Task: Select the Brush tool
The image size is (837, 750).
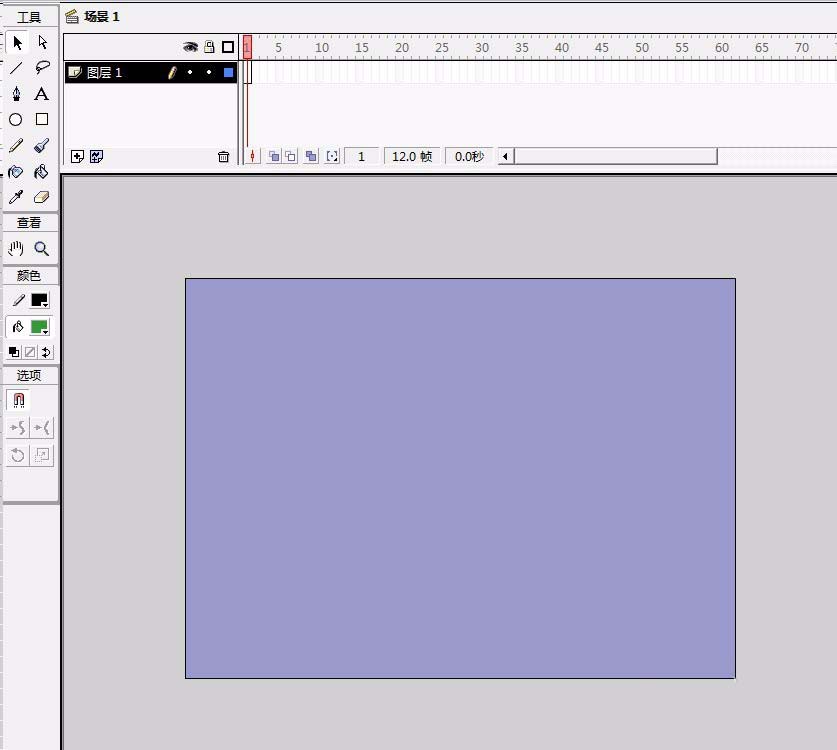Action: pyautogui.click(x=42, y=145)
